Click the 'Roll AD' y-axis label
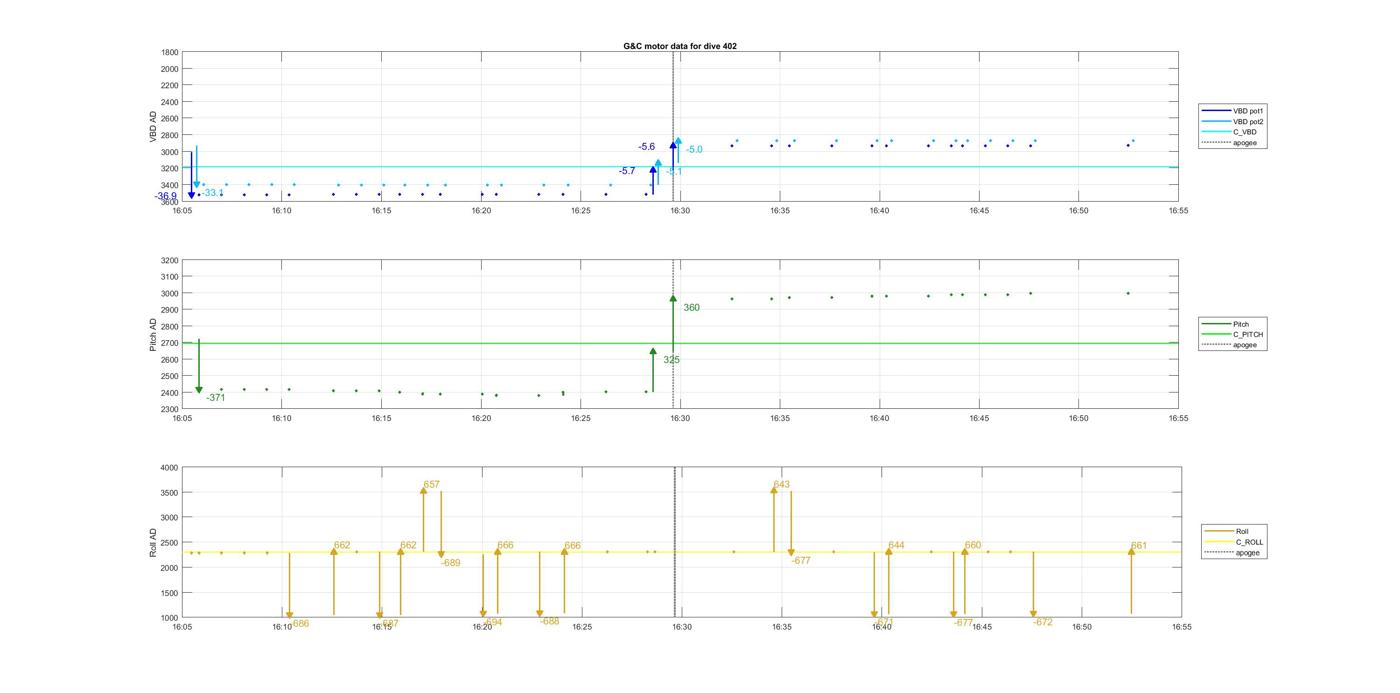Viewport: 1400px width, 693px height. click(x=153, y=542)
